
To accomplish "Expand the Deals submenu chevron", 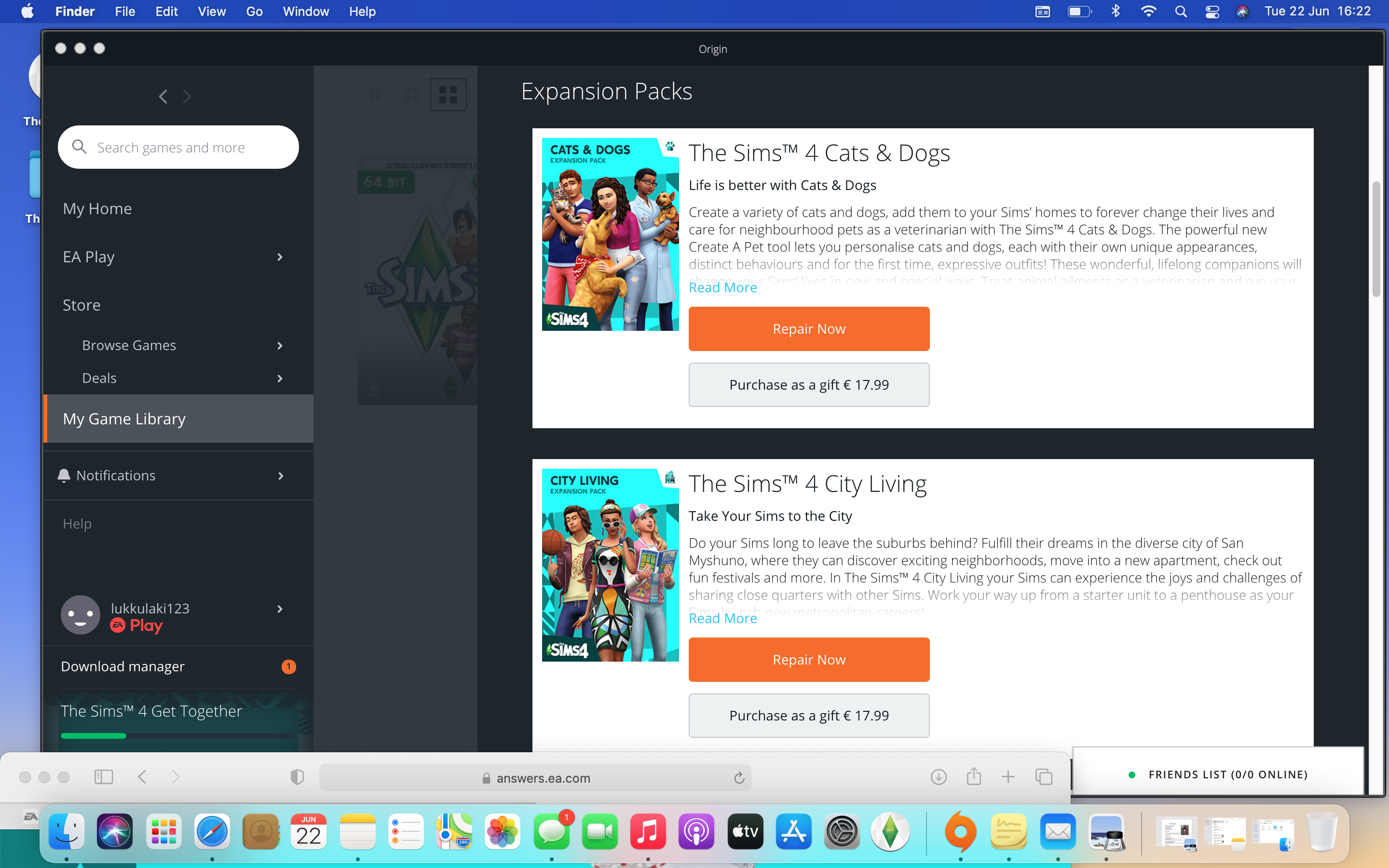I will (x=280, y=379).
